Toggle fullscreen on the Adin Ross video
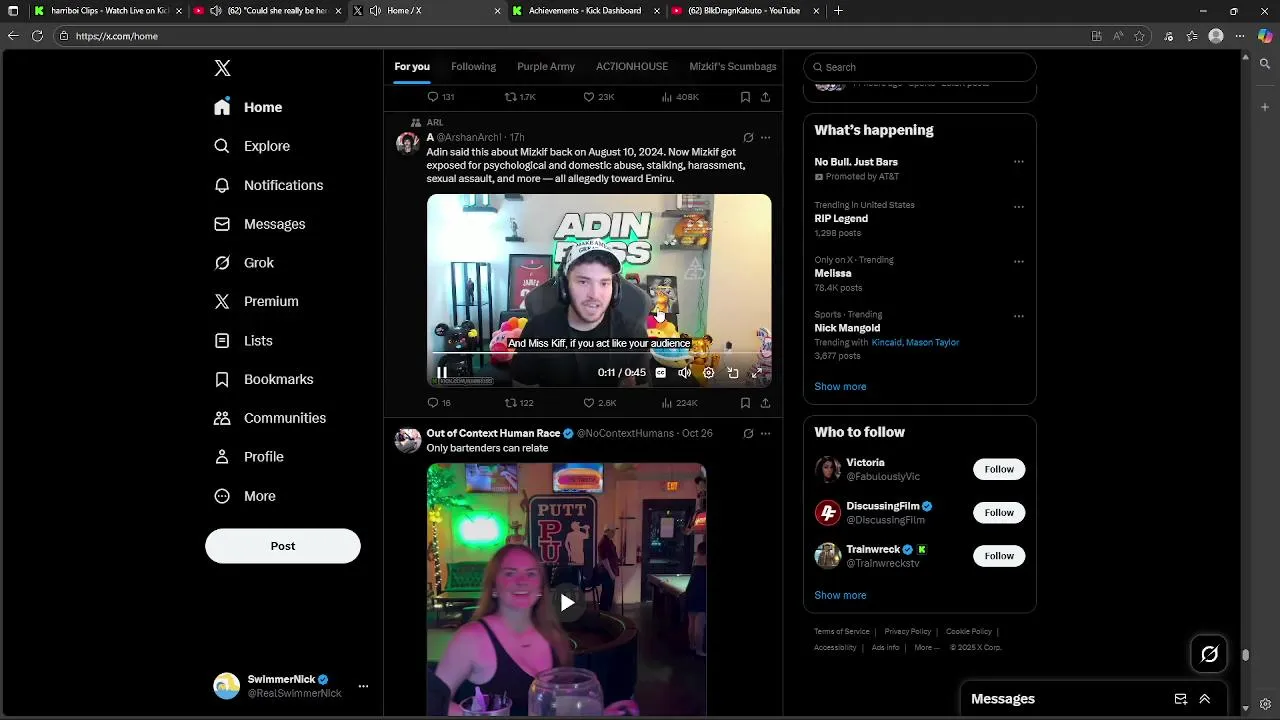Image resolution: width=1280 pixels, height=720 pixels. pyautogui.click(x=756, y=373)
